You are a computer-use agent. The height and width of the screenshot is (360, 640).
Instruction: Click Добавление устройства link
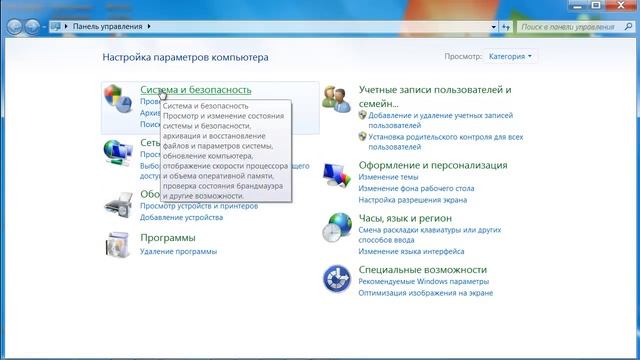click(x=182, y=218)
